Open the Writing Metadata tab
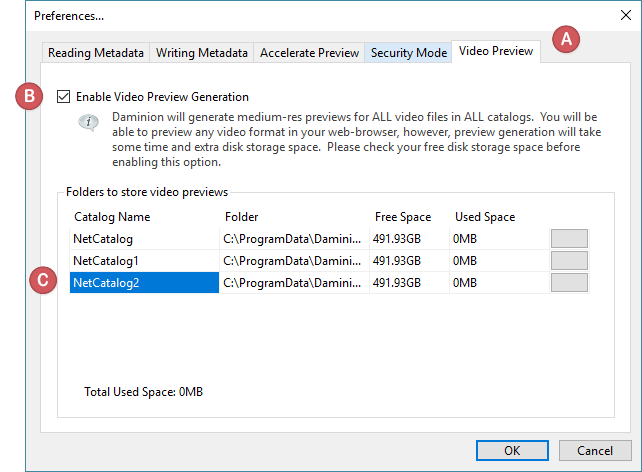This screenshot has height=472, width=642. [202, 53]
